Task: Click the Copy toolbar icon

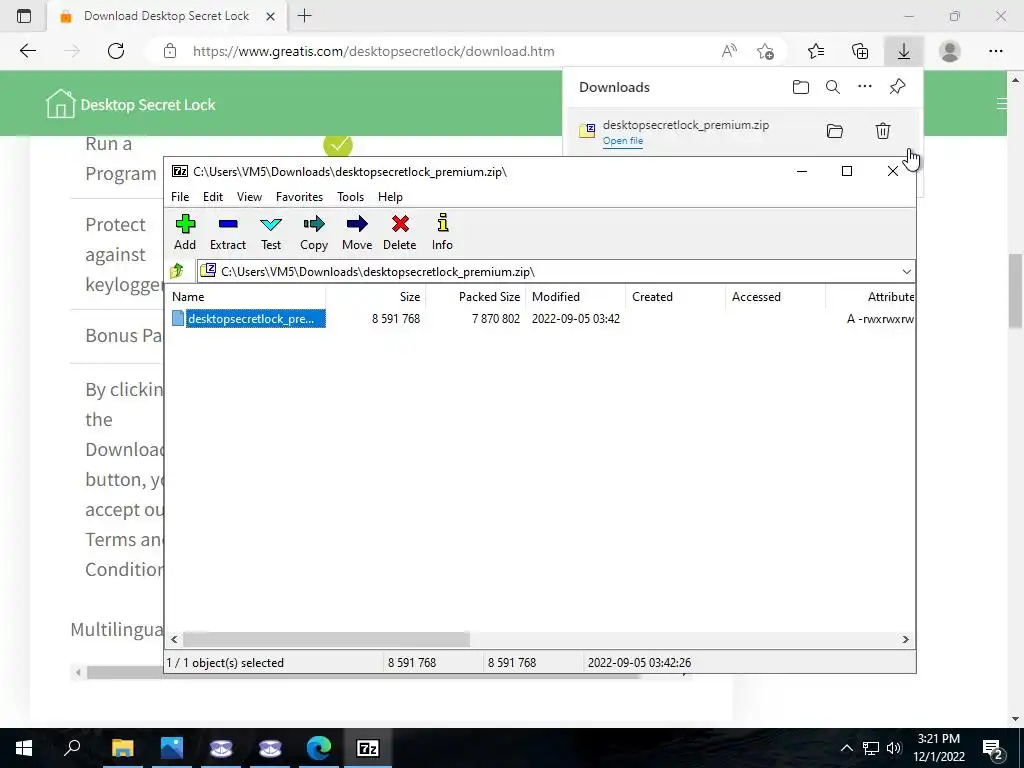Action: 313,232
